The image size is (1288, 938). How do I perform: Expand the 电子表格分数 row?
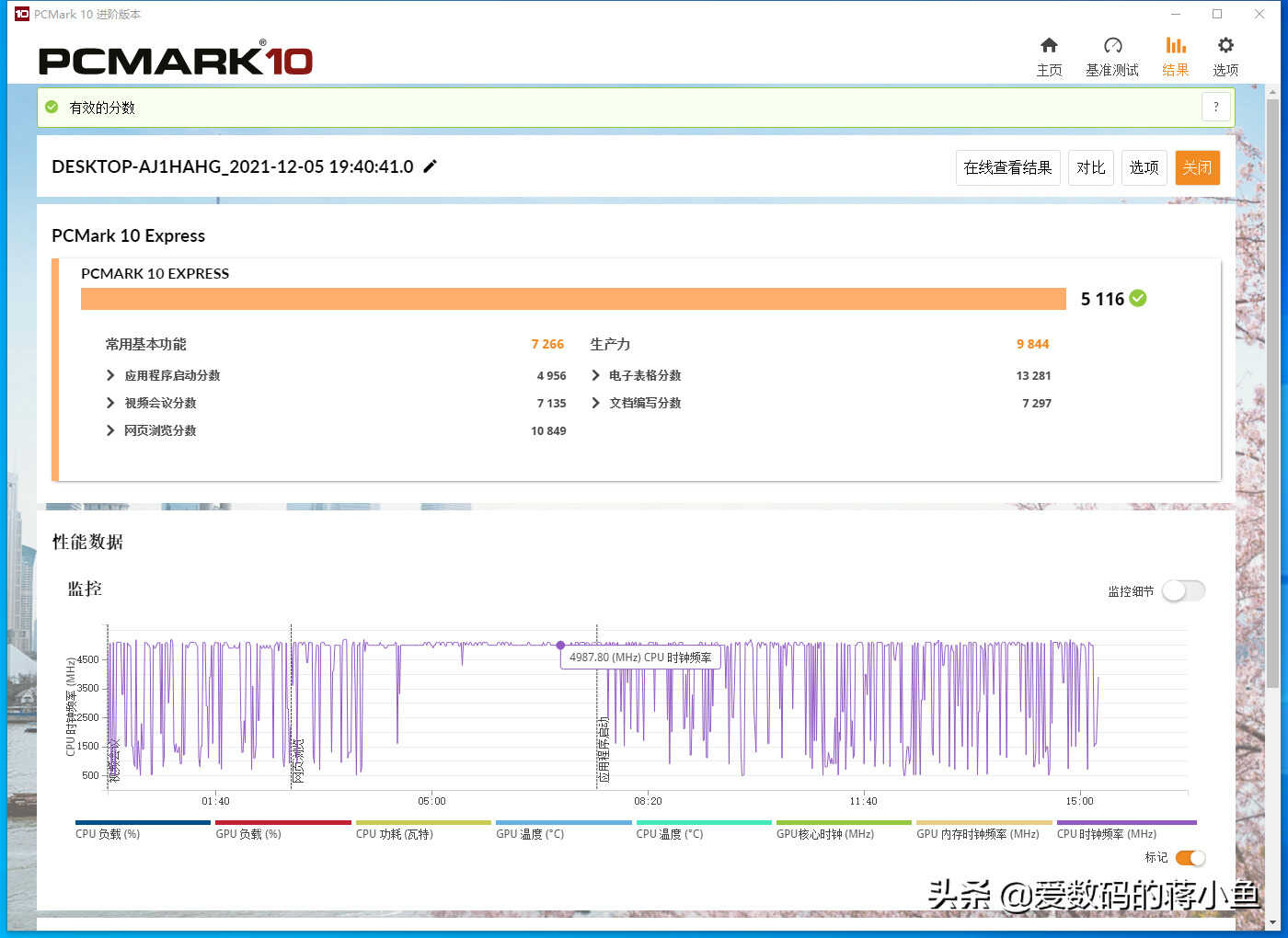(x=595, y=375)
